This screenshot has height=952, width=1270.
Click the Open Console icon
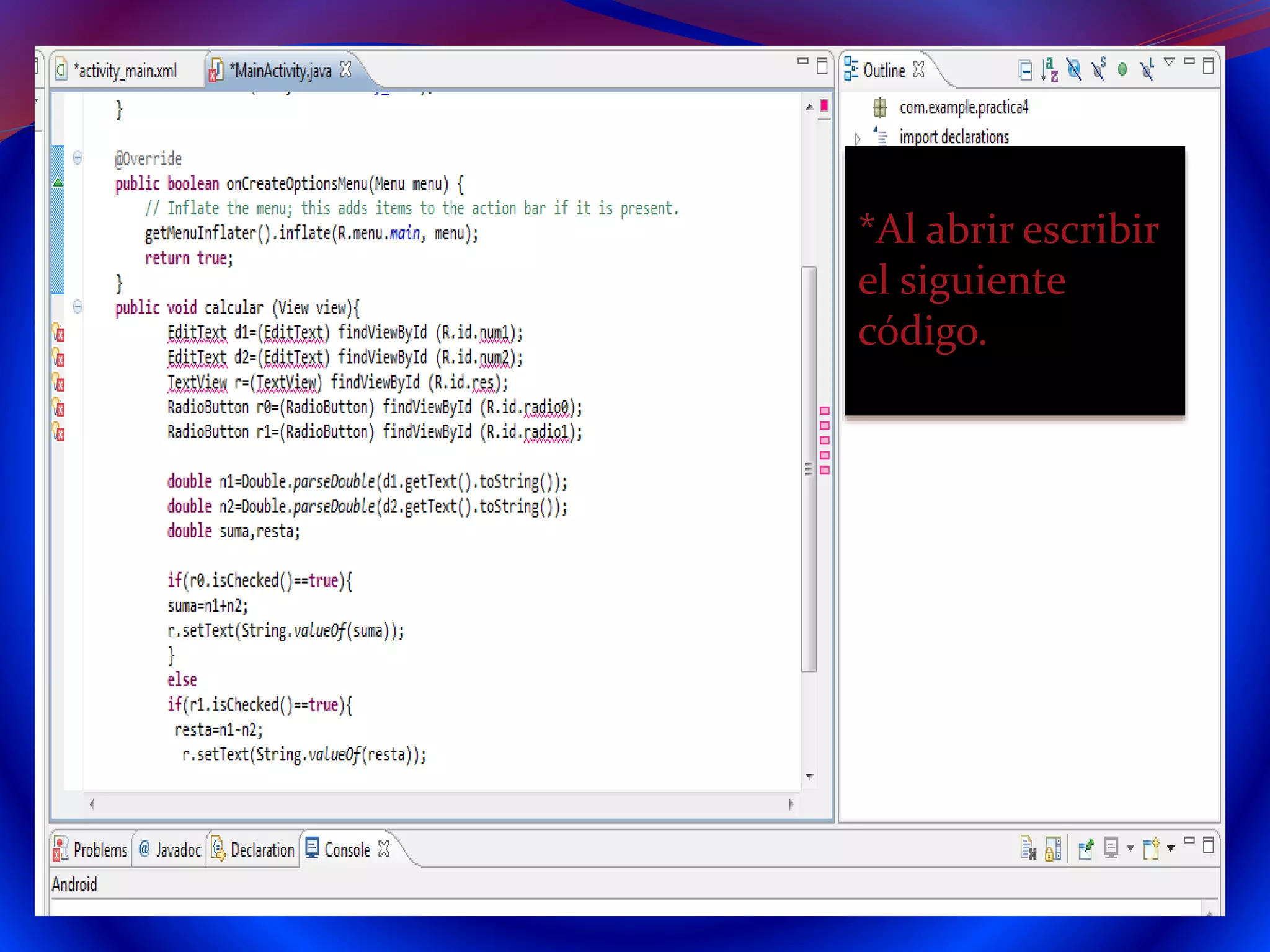coord(1152,848)
